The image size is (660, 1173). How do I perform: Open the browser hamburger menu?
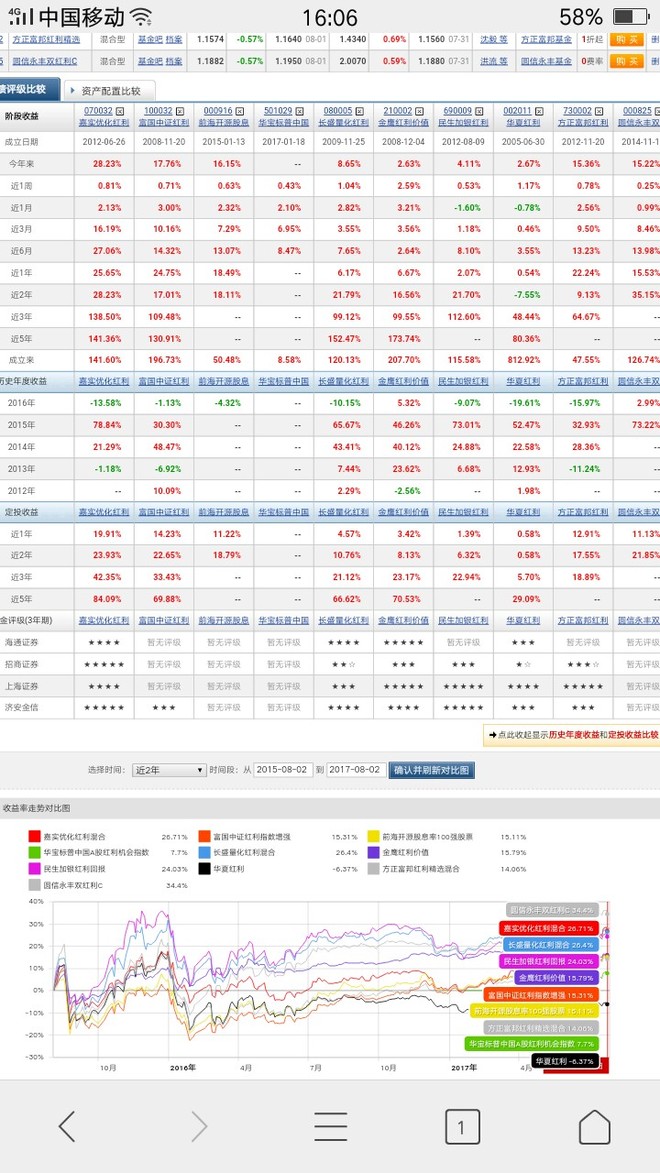[330, 1127]
